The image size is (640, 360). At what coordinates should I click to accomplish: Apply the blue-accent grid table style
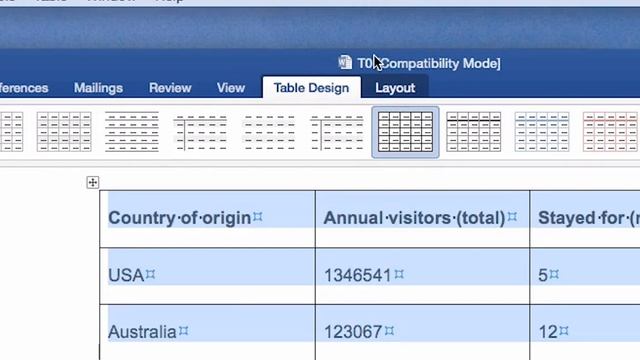(x=542, y=132)
